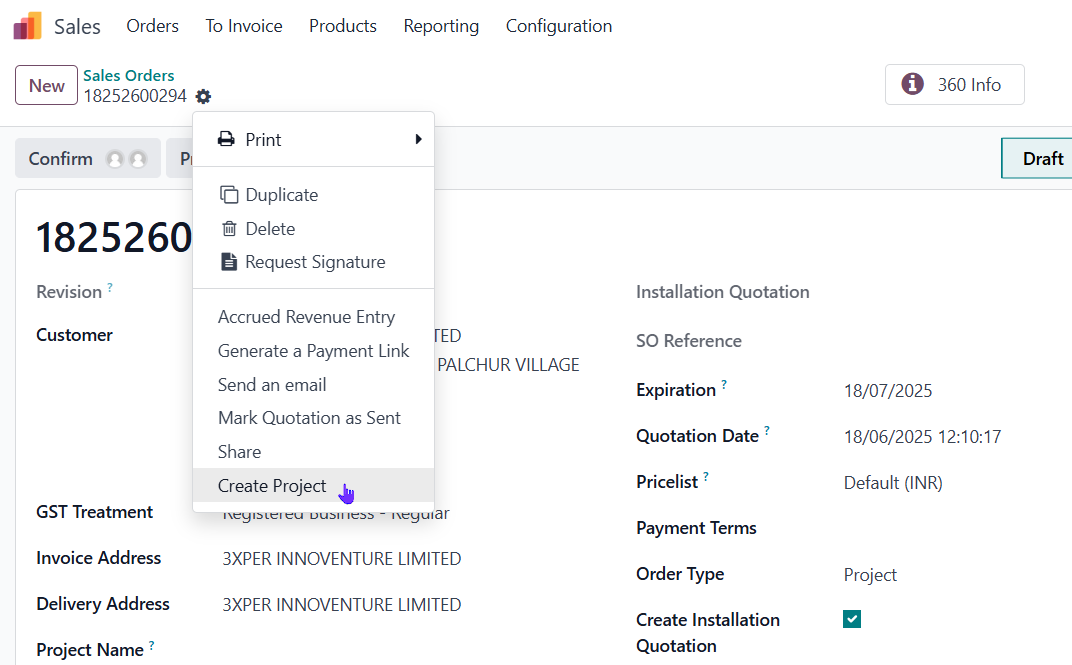
Task: Open the Orders menu
Action: click(152, 26)
